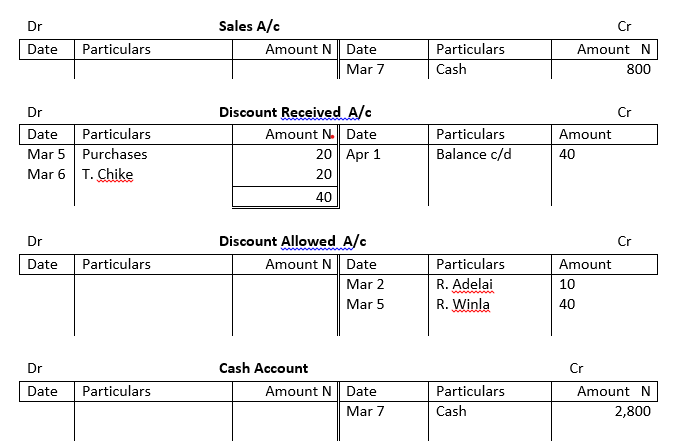
Task: Click the 2,800 amount in Cash Account
Action: pyautogui.click(x=631, y=411)
